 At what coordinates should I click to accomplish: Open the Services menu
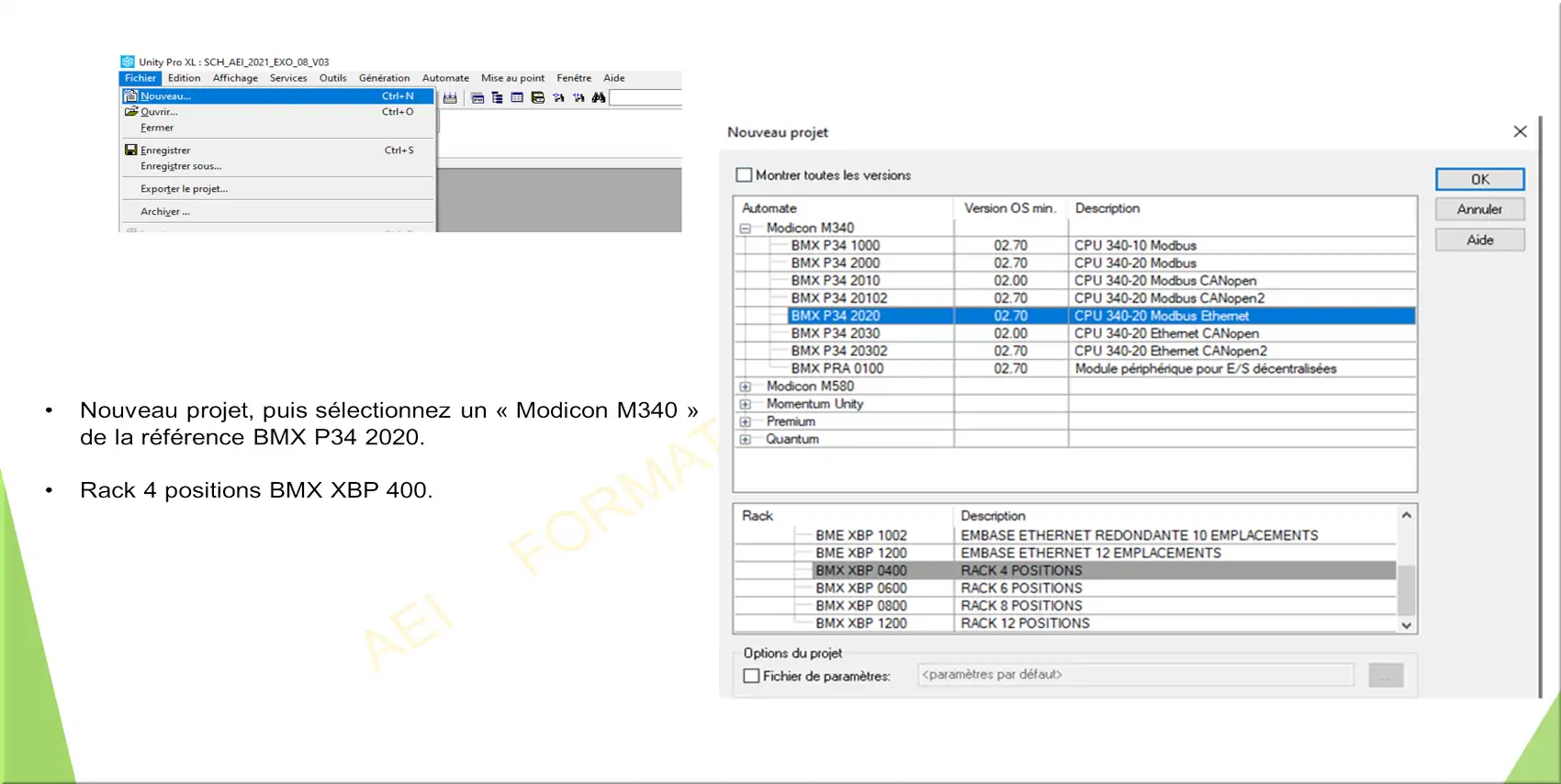288,78
